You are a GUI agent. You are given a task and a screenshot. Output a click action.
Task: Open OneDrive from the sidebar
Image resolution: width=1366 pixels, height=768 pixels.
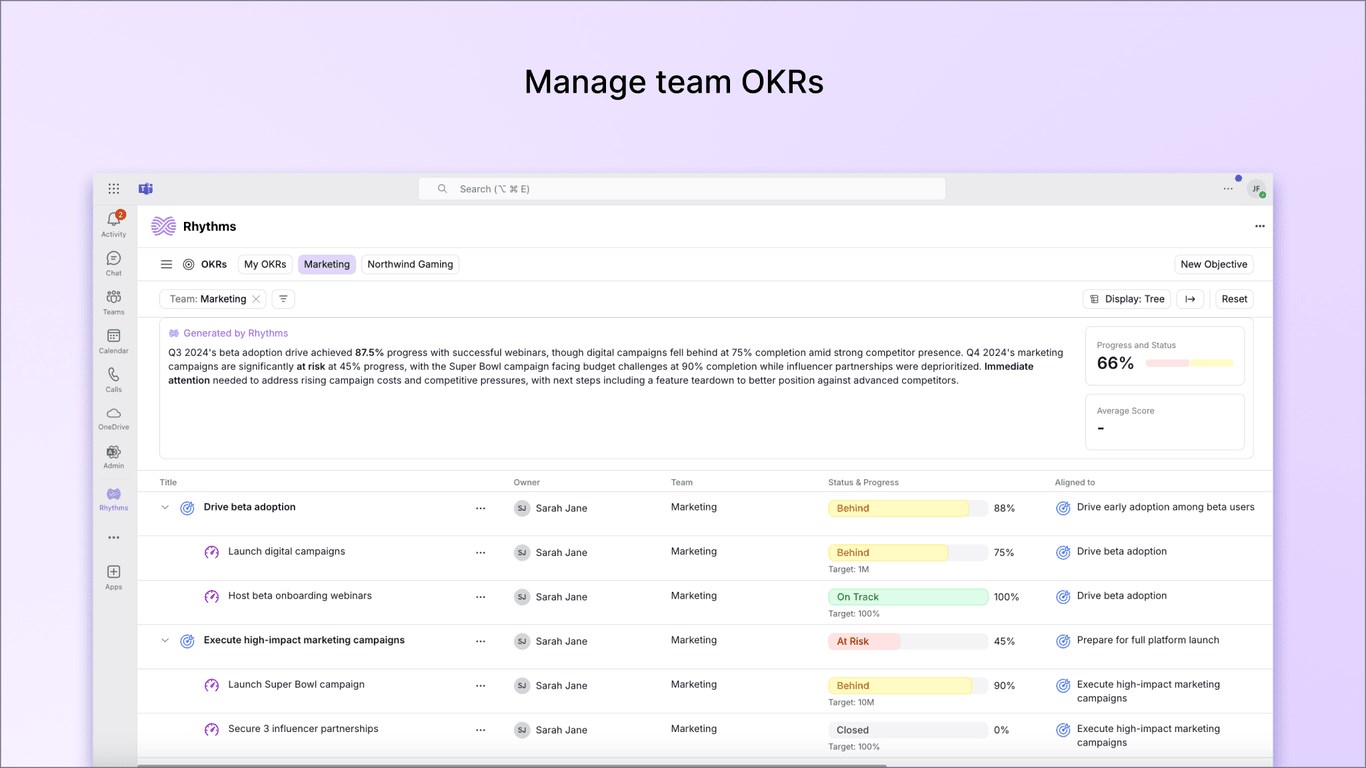[114, 418]
